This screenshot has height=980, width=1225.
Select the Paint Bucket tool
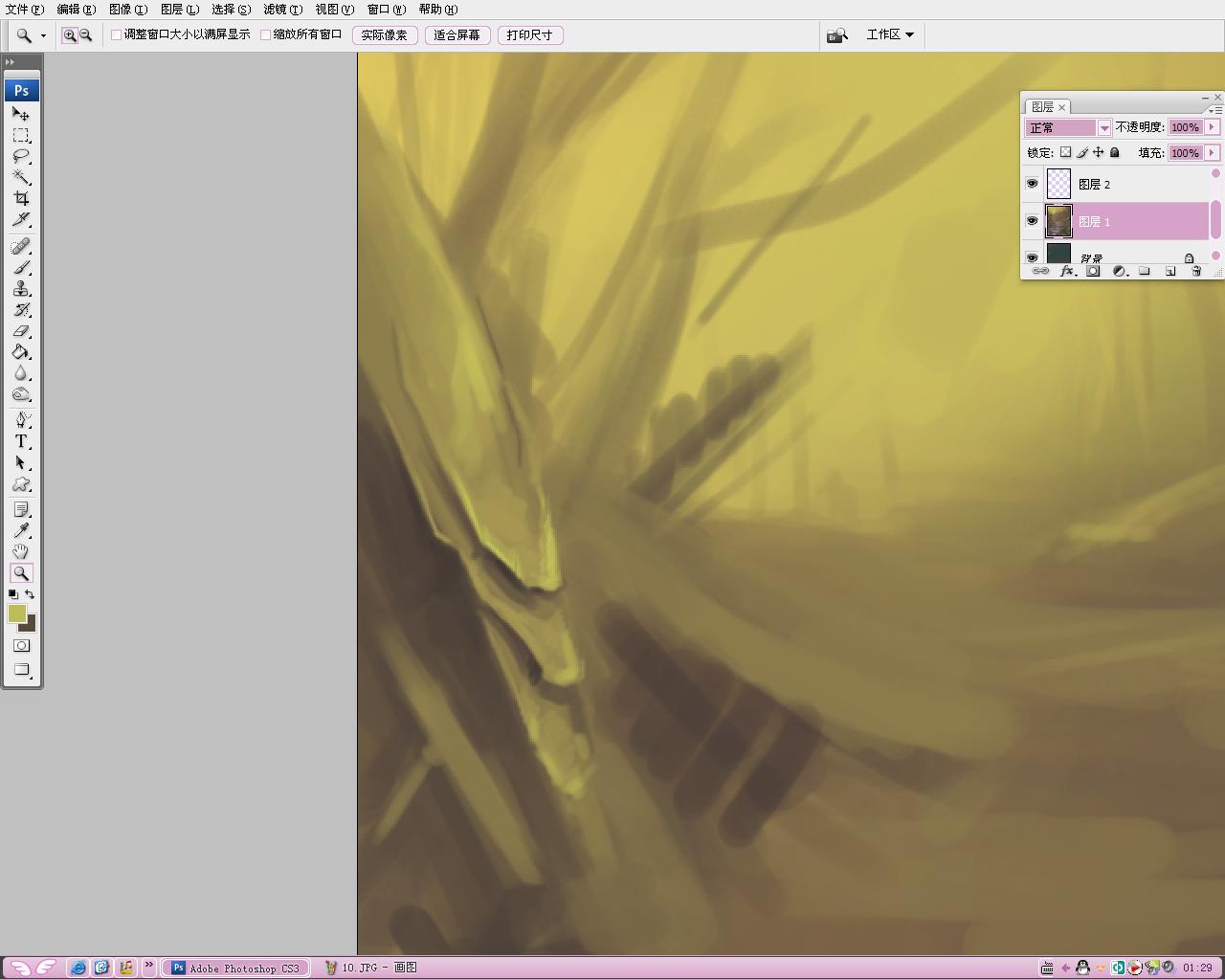21,352
